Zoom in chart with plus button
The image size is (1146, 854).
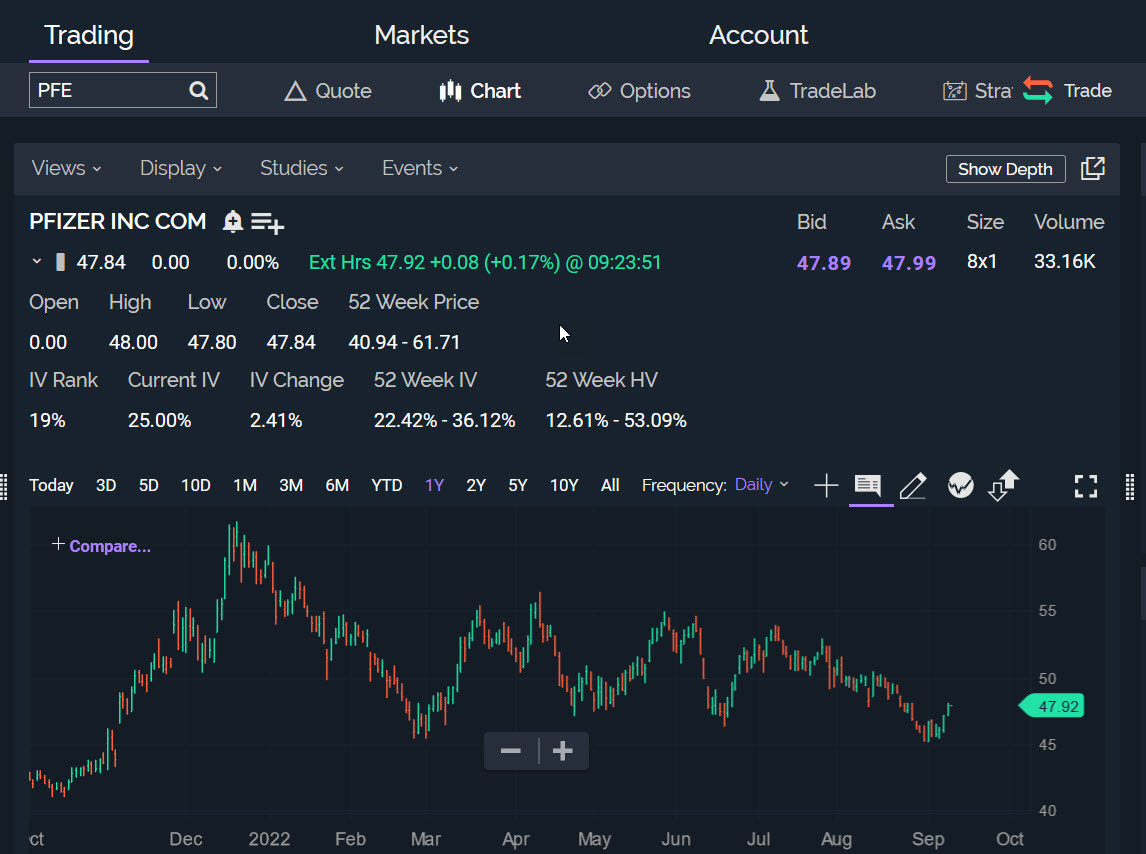pos(563,751)
